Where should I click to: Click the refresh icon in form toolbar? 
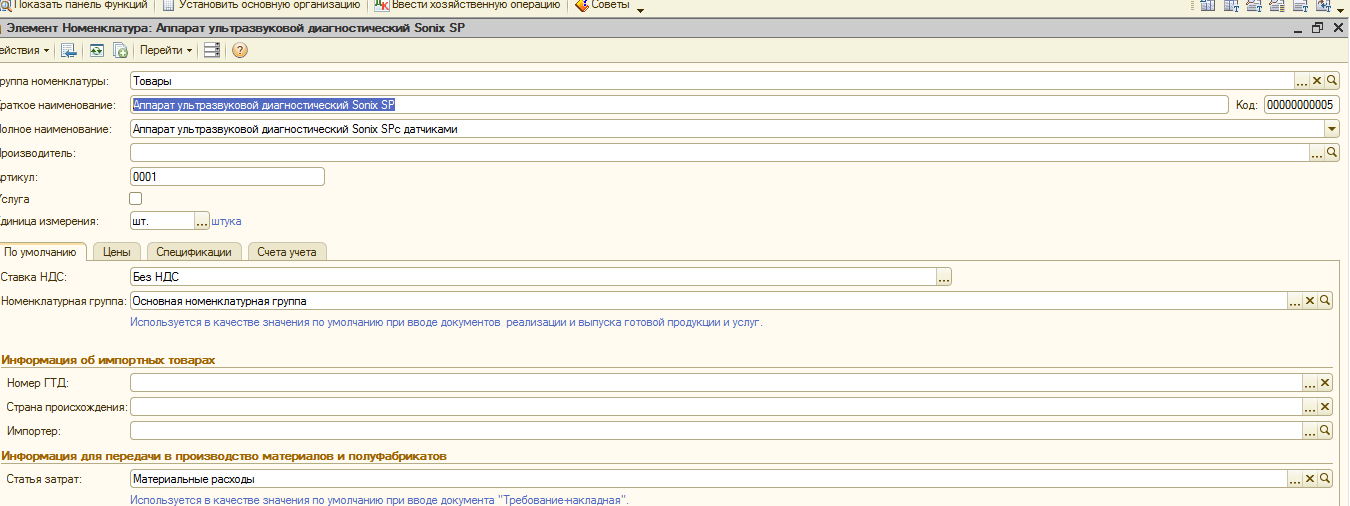click(x=96, y=50)
